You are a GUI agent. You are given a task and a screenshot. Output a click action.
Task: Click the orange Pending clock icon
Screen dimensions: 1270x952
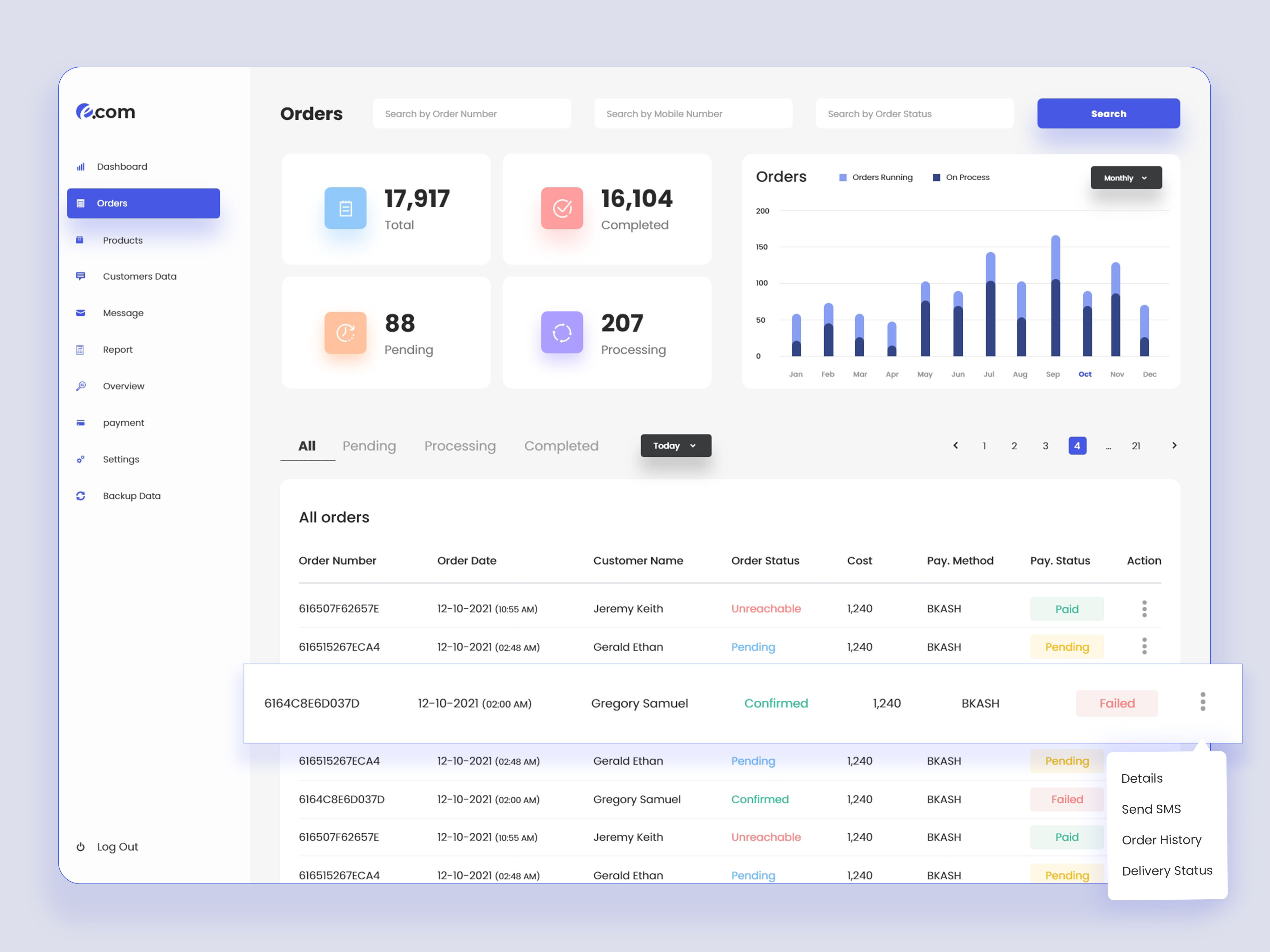345,332
